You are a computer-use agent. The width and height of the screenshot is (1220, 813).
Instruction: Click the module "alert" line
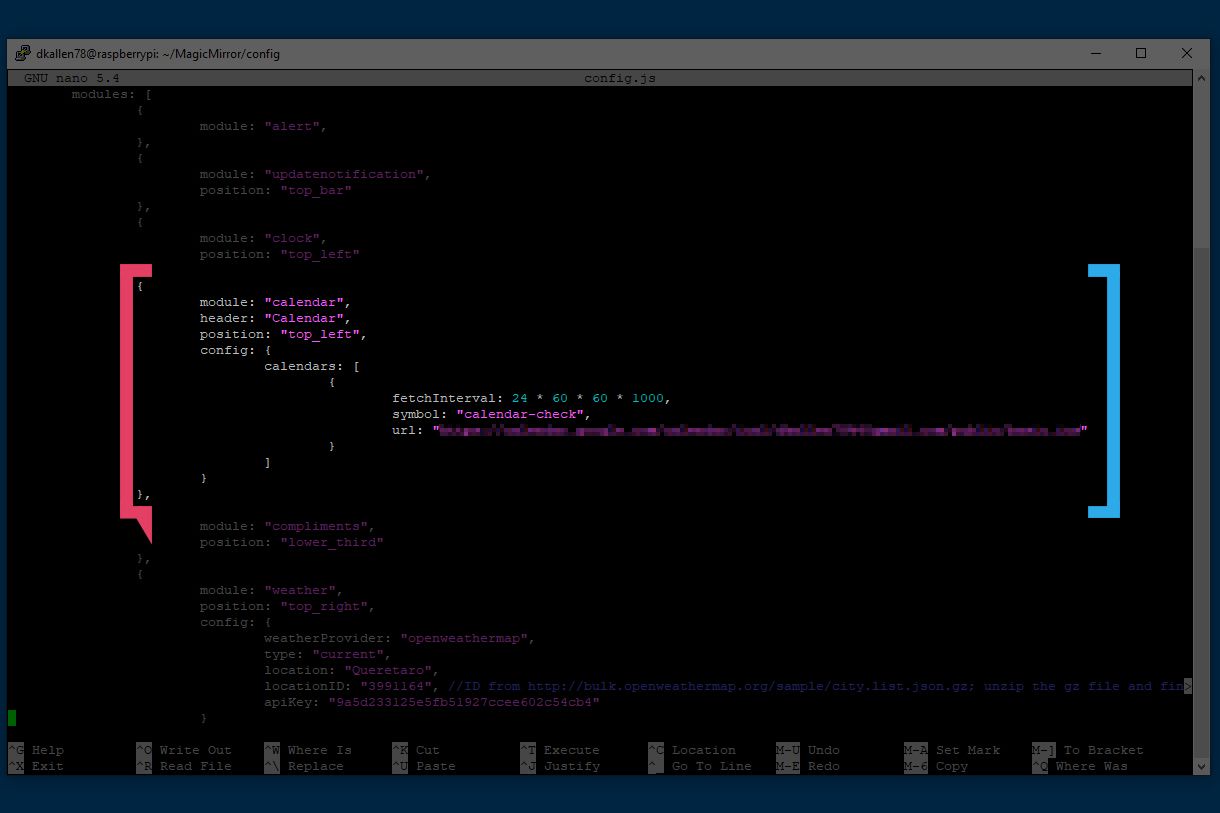click(x=264, y=126)
